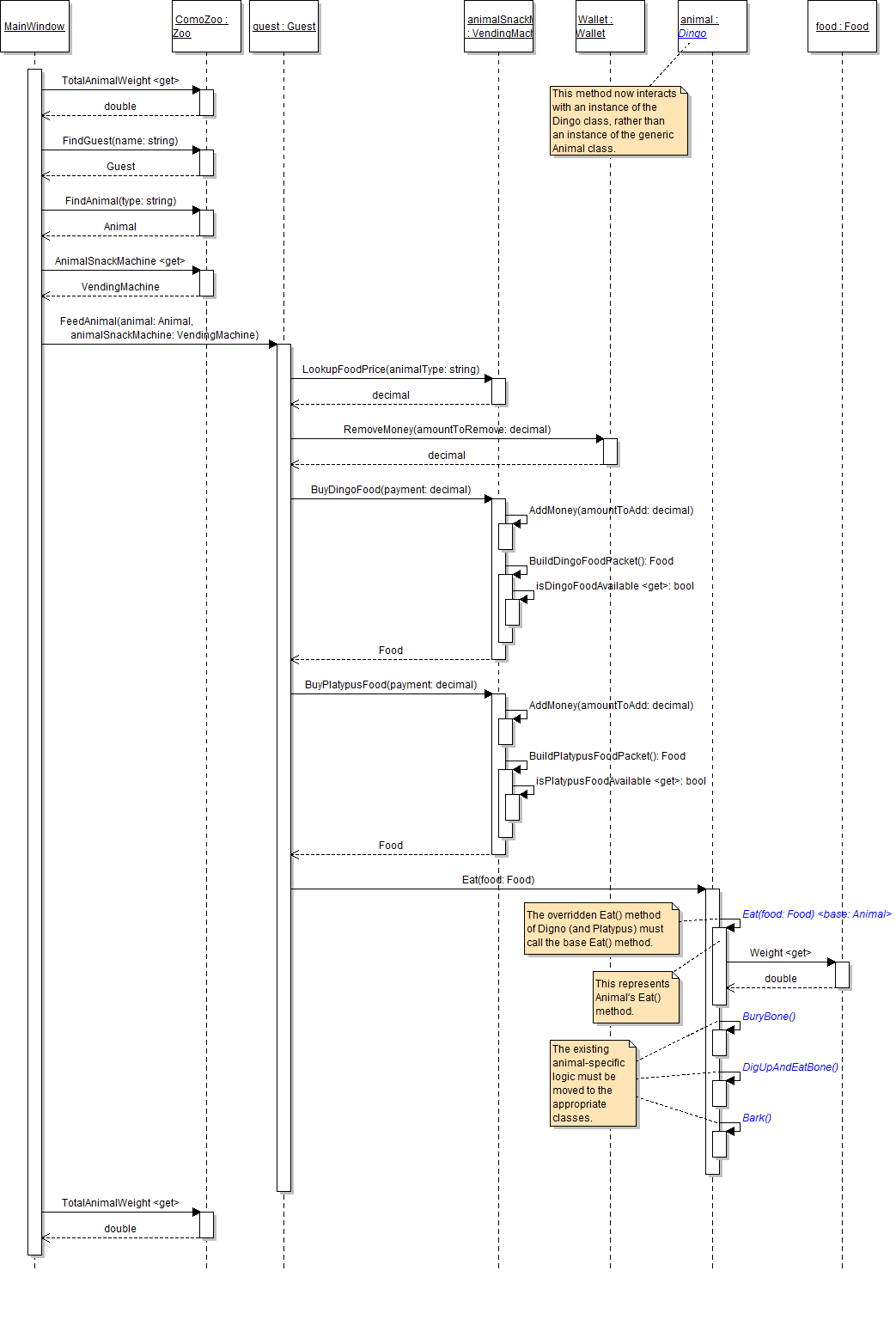Click the BuyDingoFood(payment: decimal) message label
Screen dimensions: 896x1338
391,490
